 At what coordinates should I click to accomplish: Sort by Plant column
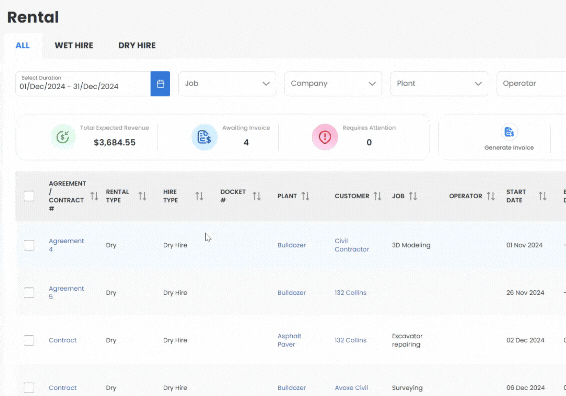click(x=305, y=196)
